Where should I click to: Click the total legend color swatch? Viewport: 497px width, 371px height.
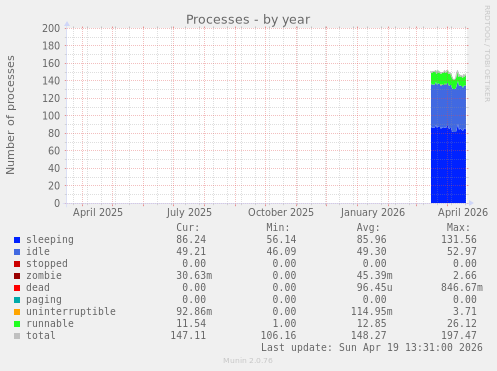(x=17, y=336)
